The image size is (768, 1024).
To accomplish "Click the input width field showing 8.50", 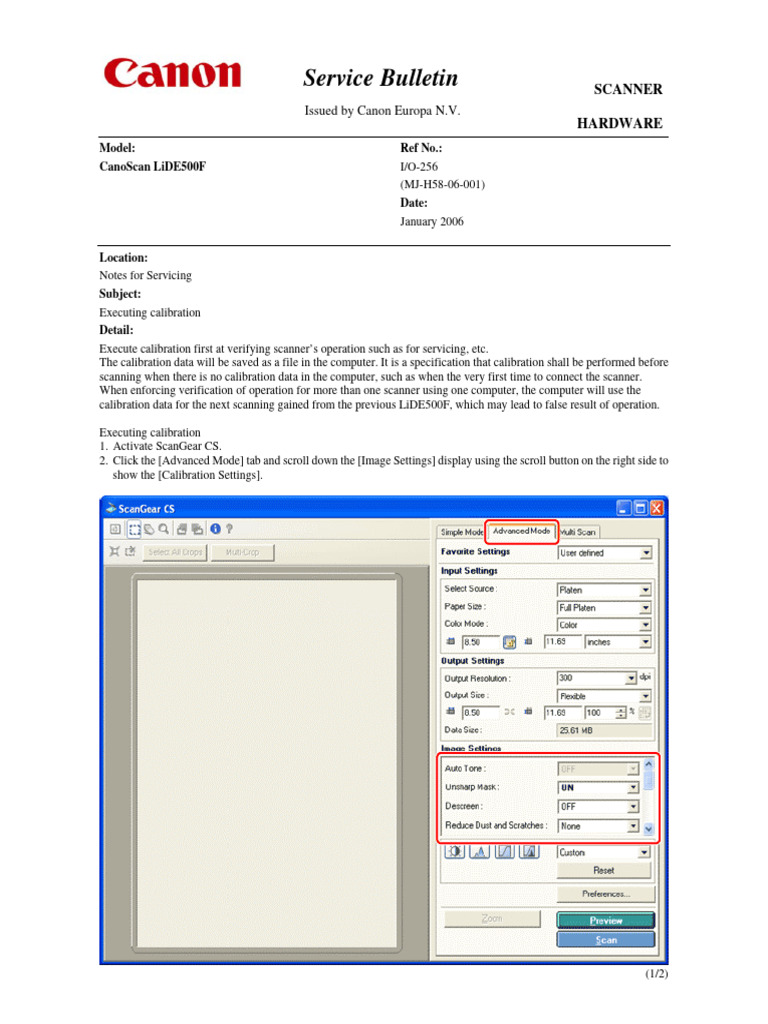I will click(x=481, y=643).
